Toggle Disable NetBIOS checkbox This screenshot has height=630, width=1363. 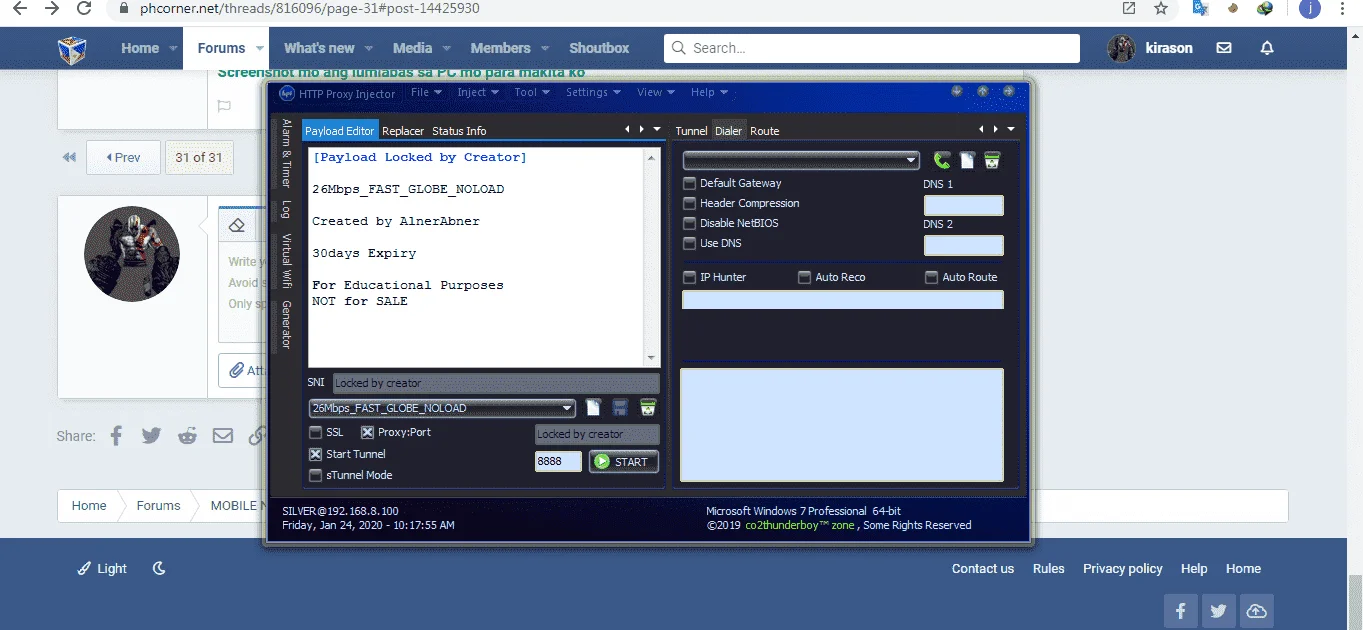(x=689, y=223)
